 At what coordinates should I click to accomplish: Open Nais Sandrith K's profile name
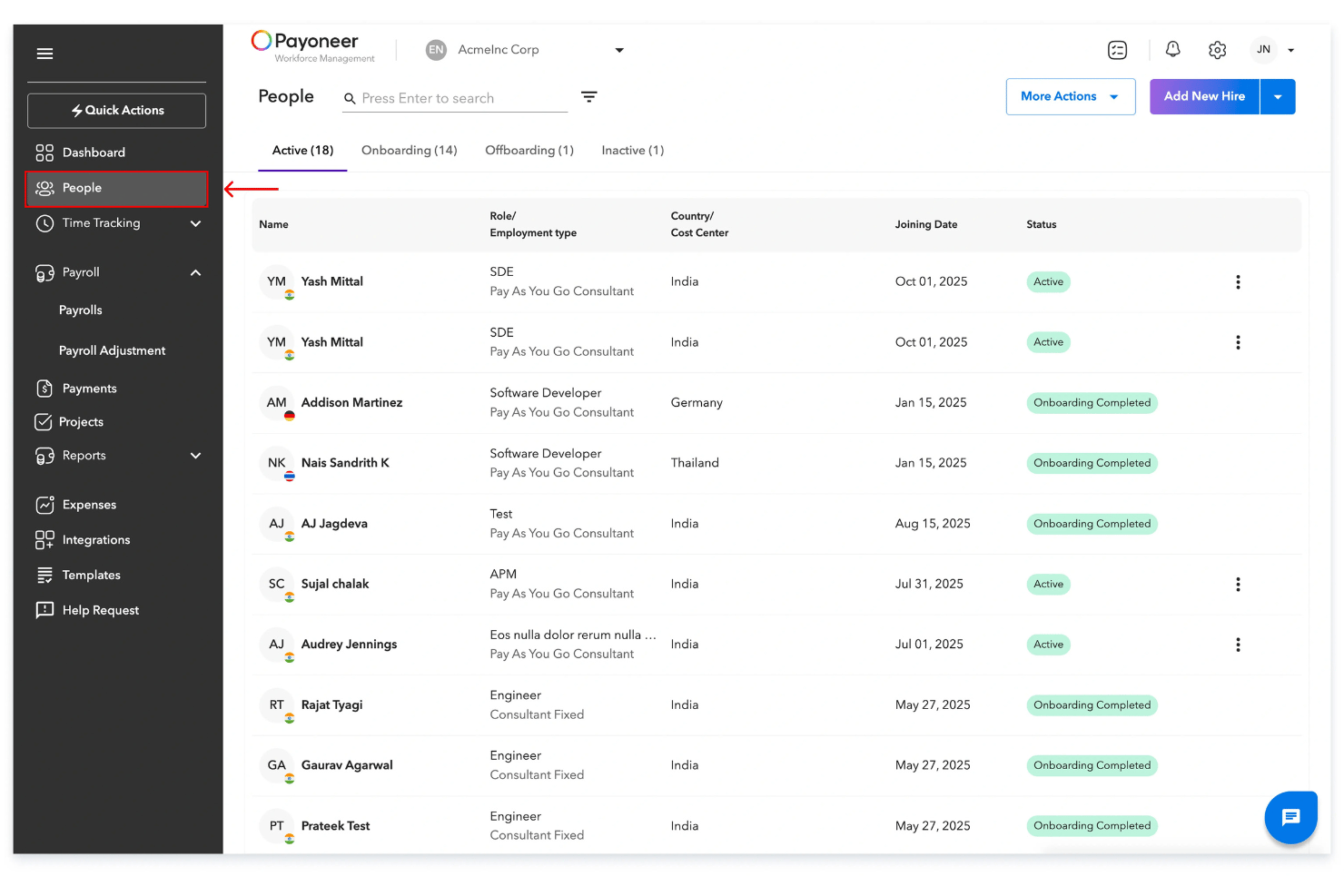coord(345,463)
